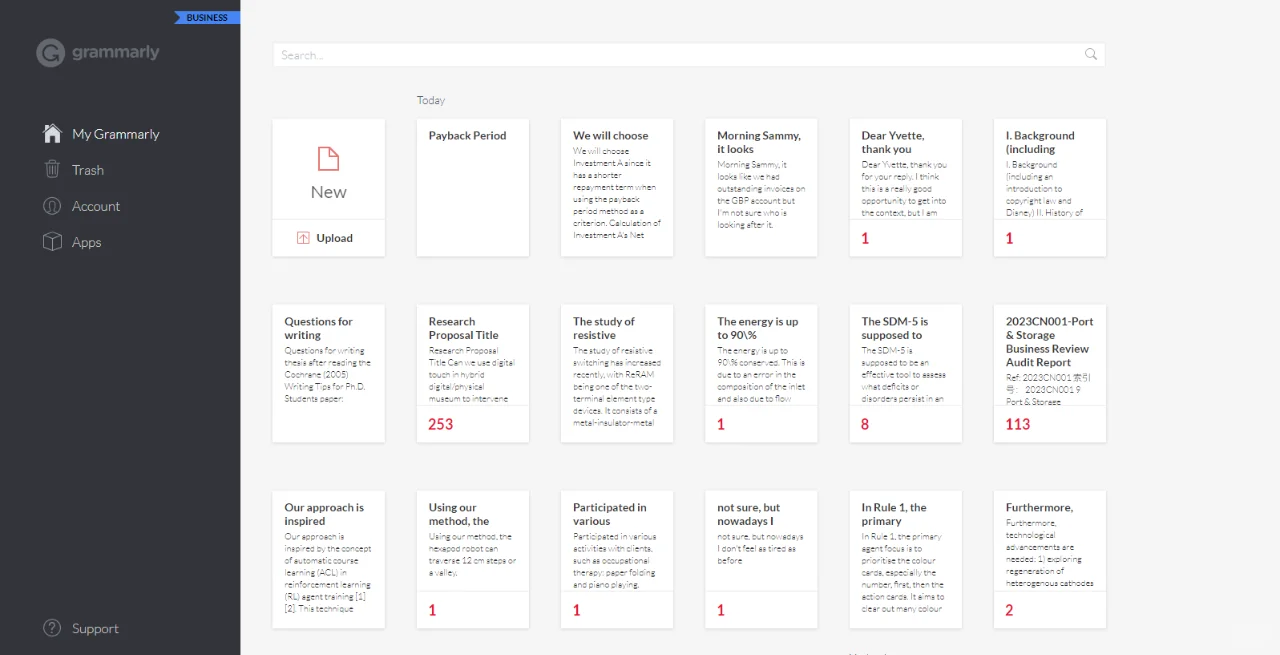Click alert count 2 on Furthermore card
Image resolution: width=1280 pixels, height=655 pixels.
1009,610
